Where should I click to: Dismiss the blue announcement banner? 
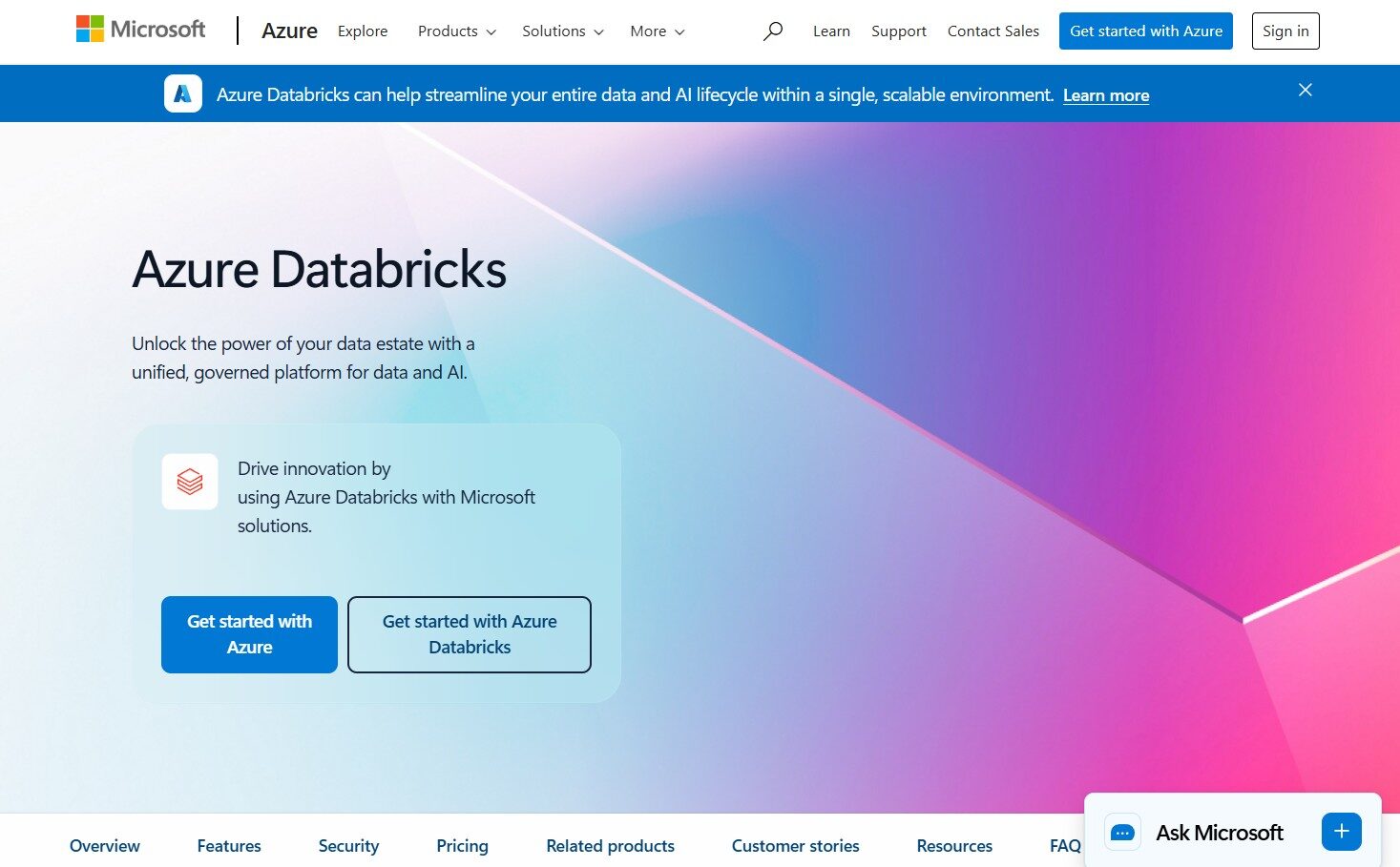1305,90
